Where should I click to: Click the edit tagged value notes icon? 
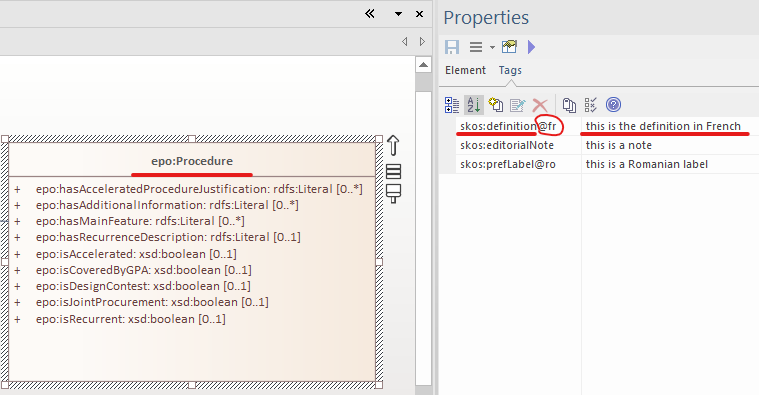pyautogui.click(x=517, y=105)
